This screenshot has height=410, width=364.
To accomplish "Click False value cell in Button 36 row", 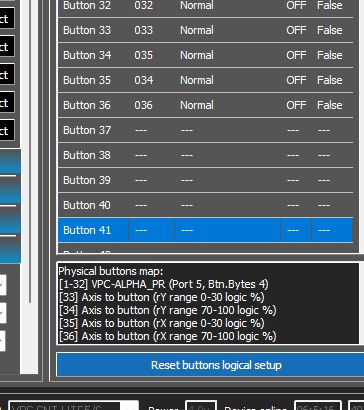I will click(x=330, y=105).
